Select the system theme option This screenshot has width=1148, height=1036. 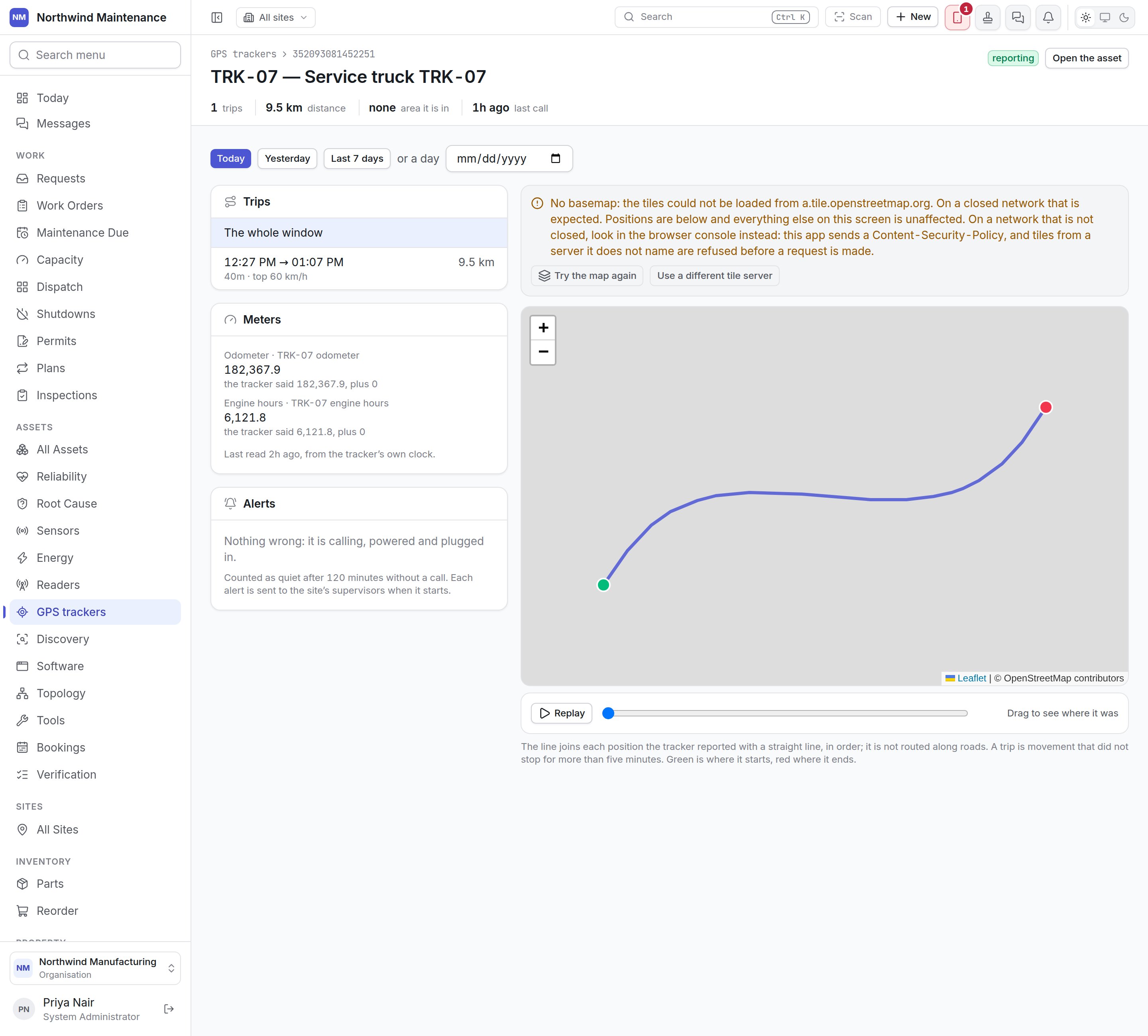point(1105,17)
